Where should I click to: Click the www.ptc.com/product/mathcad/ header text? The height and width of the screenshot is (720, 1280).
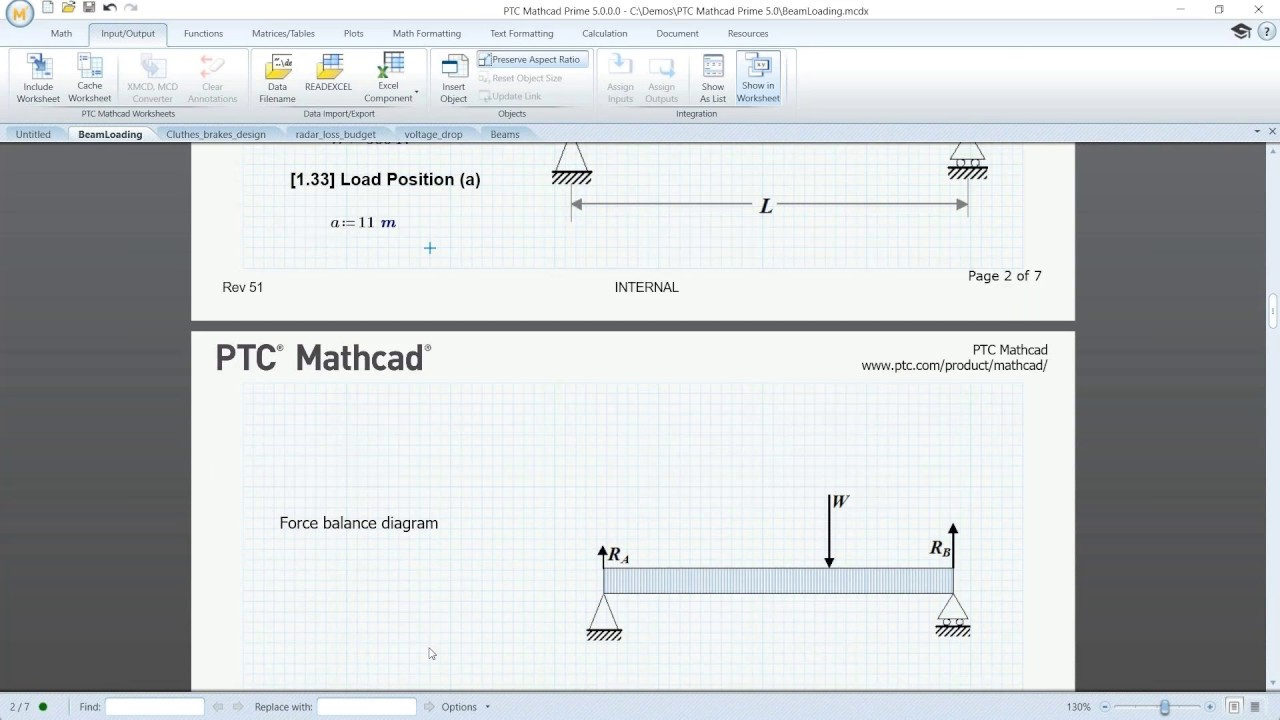(954, 366)
